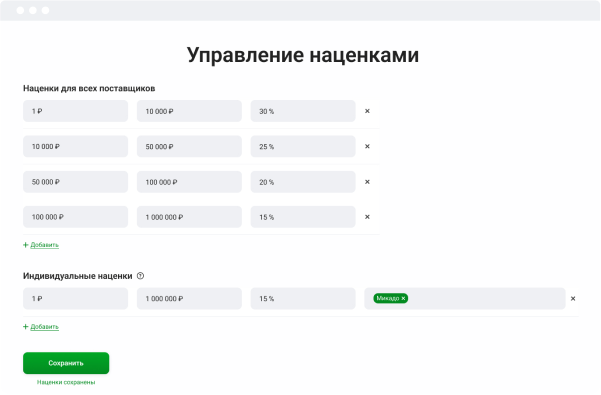This screenshot has width=601, height=395.
Task: Edit the 100 000 ₽ maximum field in third row
Action: pyautogui.click(x=189, y=182)
